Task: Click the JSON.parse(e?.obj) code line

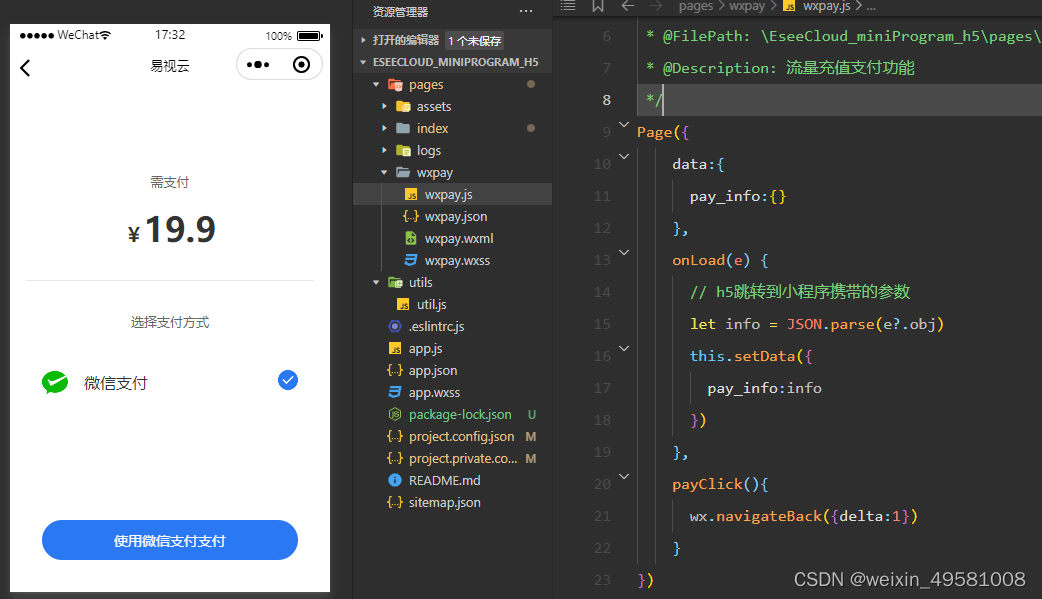Action: click(817, 324)
